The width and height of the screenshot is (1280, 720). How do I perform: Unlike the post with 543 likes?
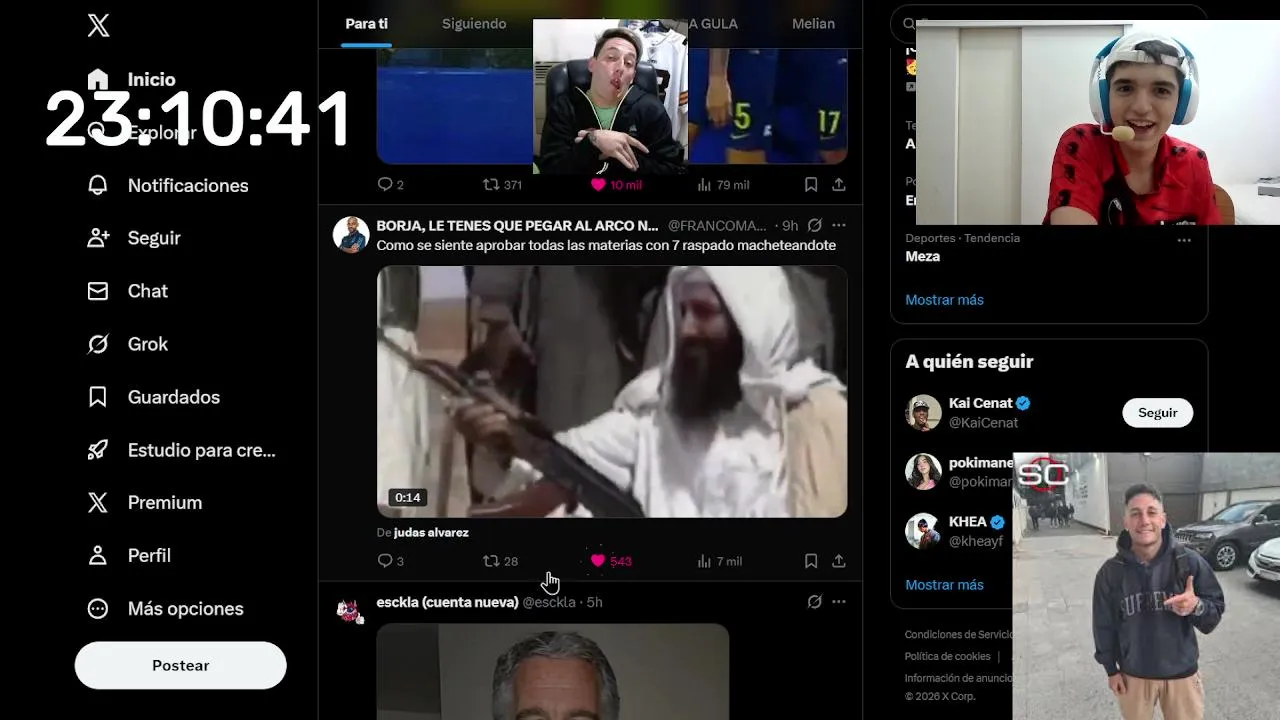tap(611, 561)
